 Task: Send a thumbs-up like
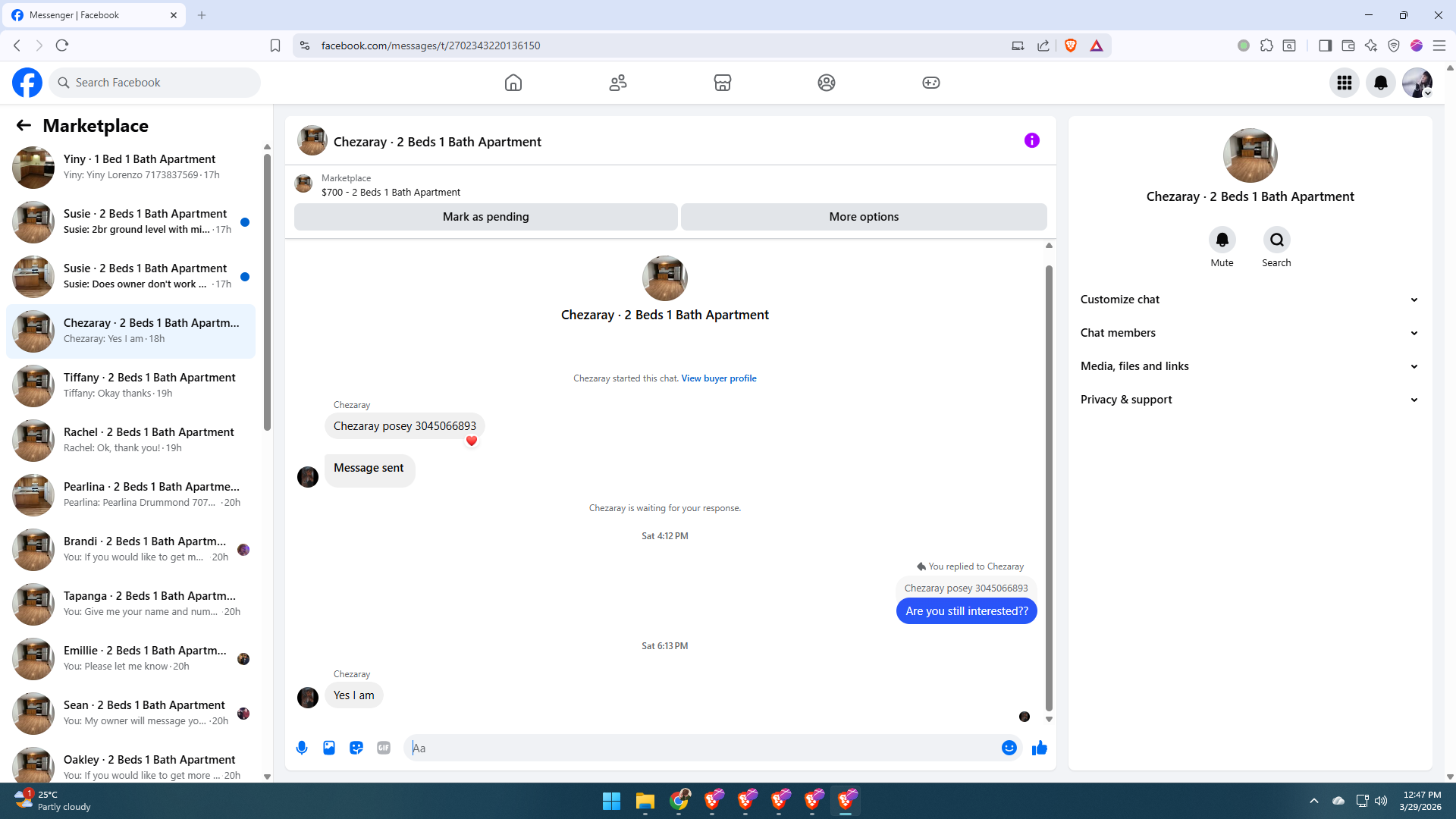coord(1040,748)
